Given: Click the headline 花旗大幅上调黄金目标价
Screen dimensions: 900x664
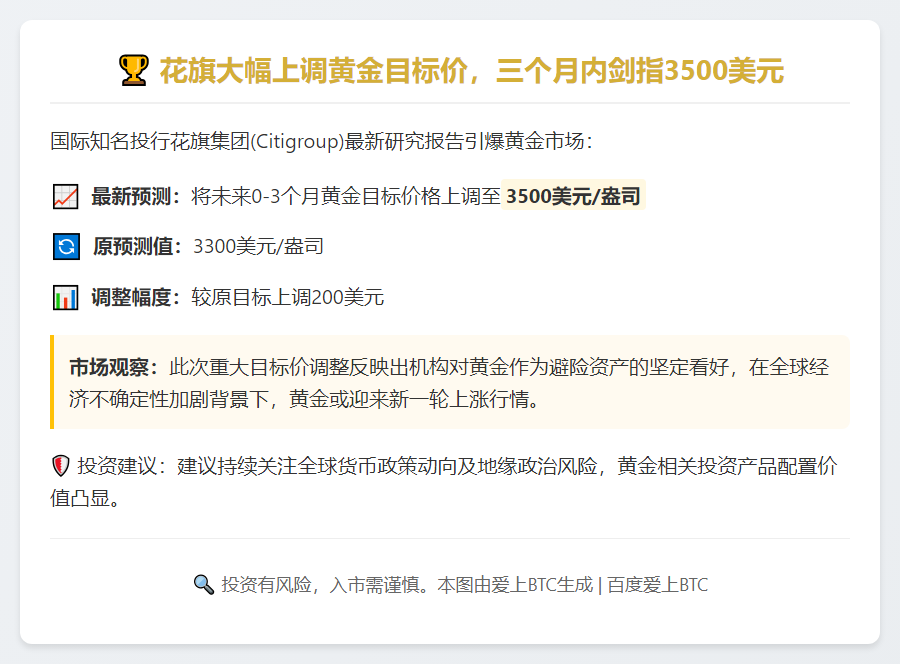Looking at the screenshot, I should (314, 71).
